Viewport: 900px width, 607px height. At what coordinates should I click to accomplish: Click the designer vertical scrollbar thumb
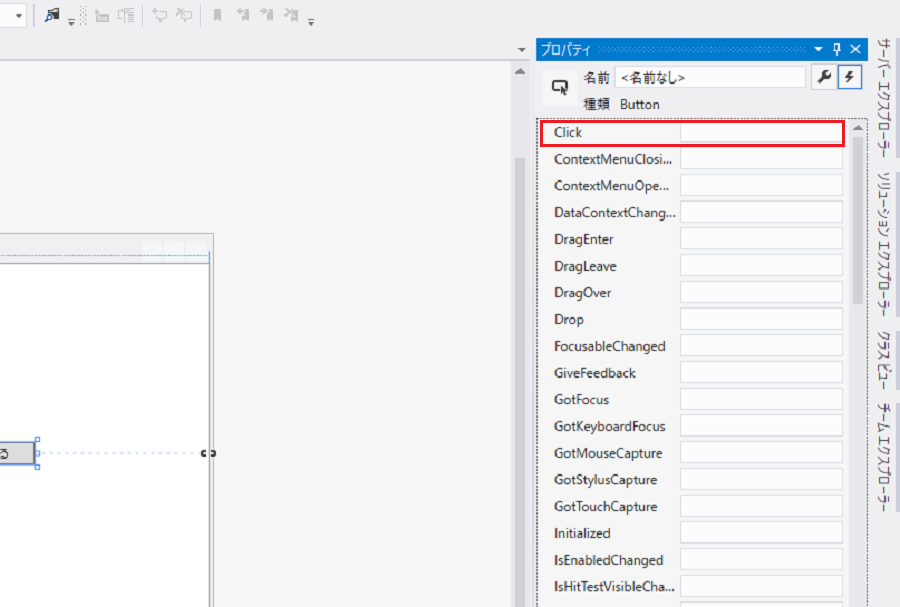[520, 382]
